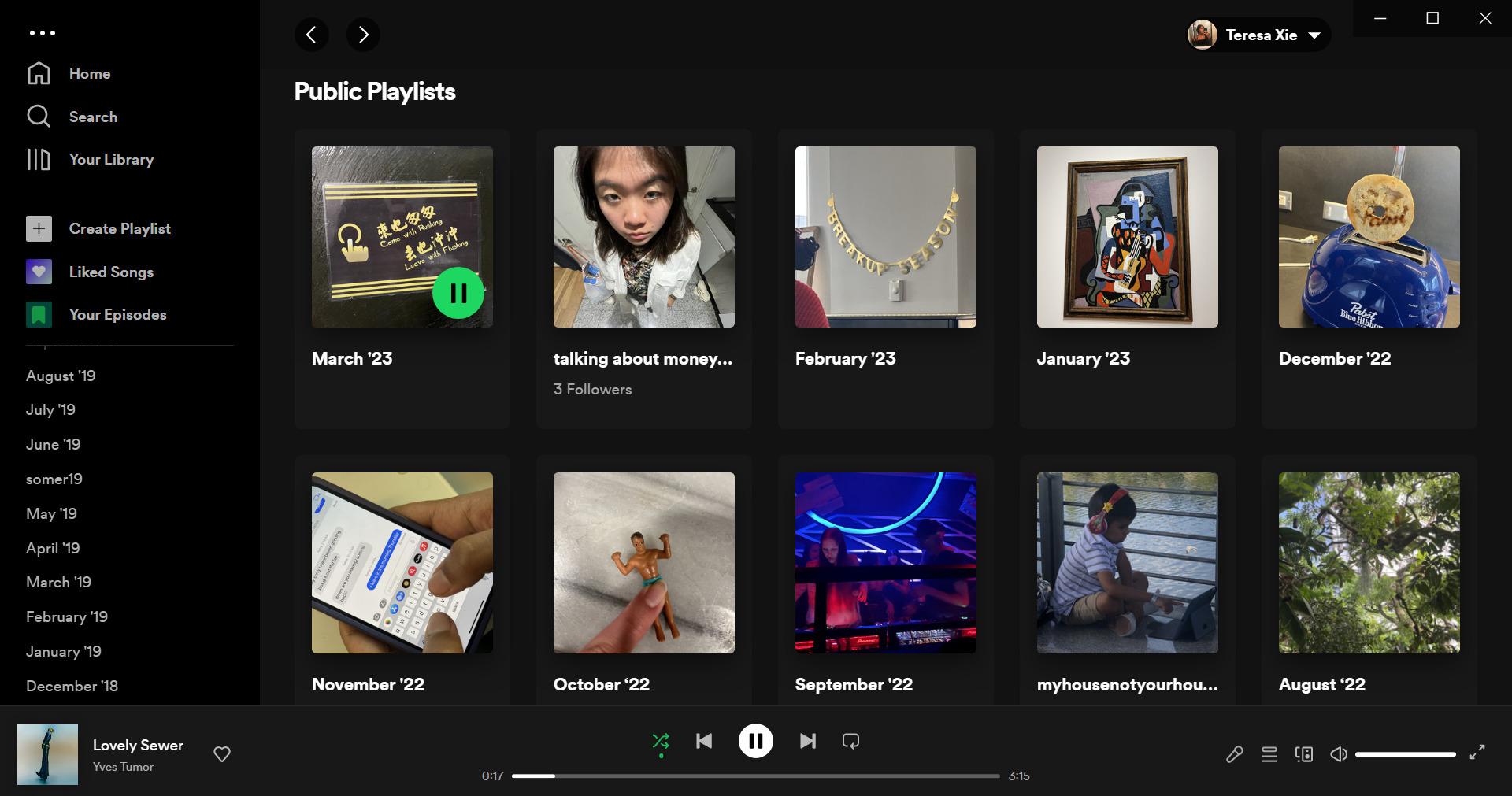
Task: Open the Liked Songs playlist
Action: click(111, 272)
